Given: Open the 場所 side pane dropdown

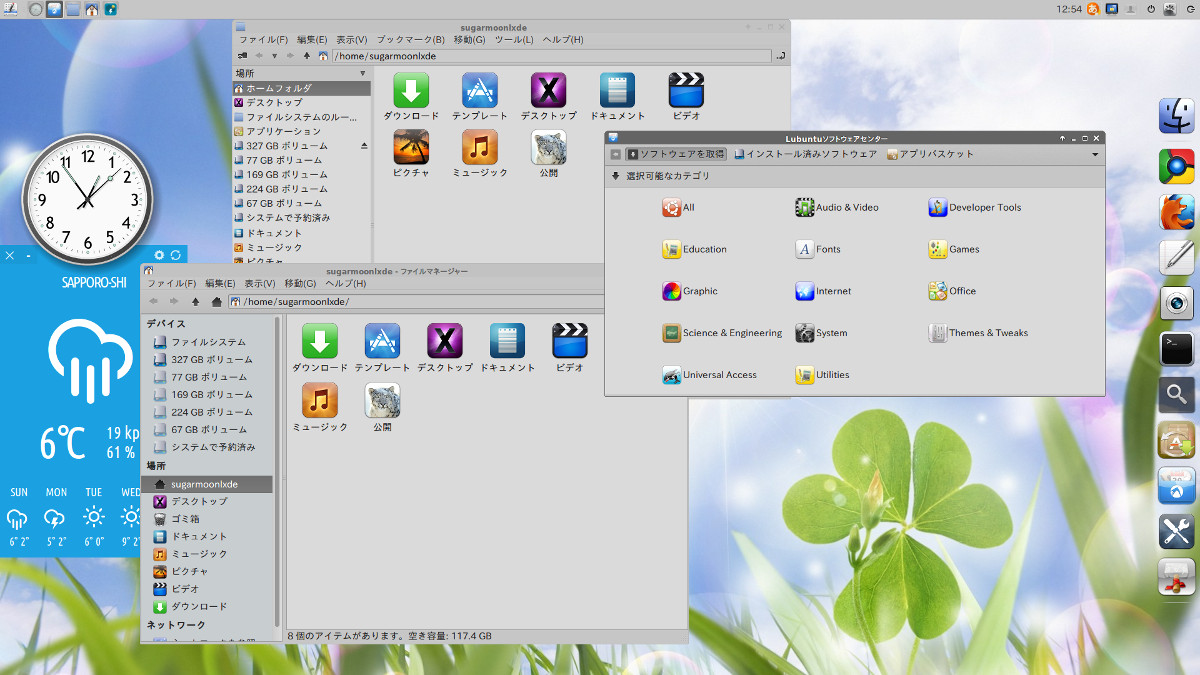Looking at the screenshot, I should pos(363,74).
